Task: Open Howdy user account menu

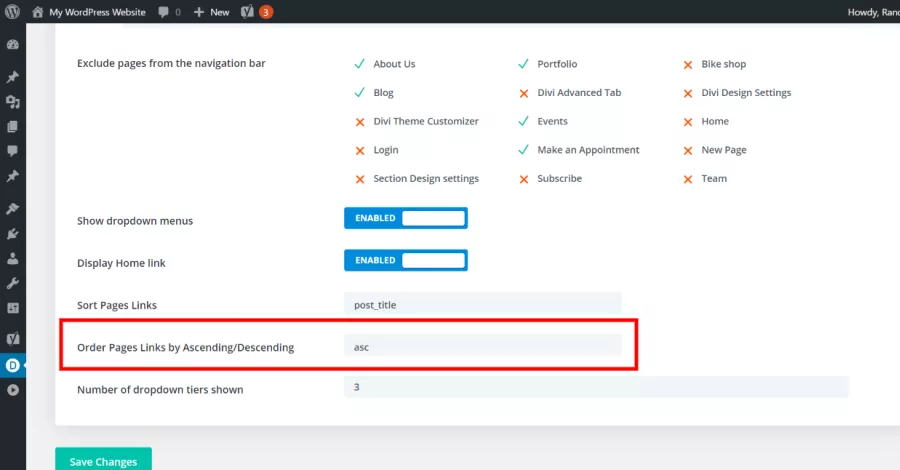Action: pyautogui.click(x=873, y=12)
